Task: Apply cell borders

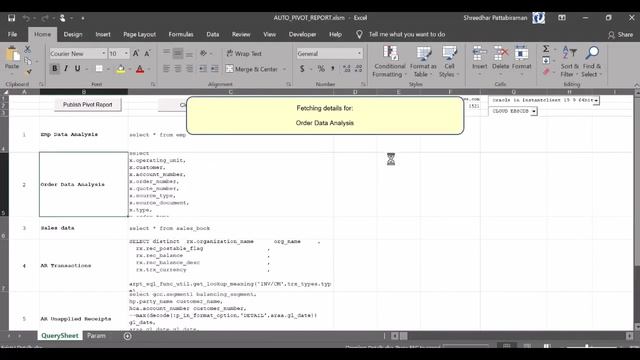Action: click(99, 69)
